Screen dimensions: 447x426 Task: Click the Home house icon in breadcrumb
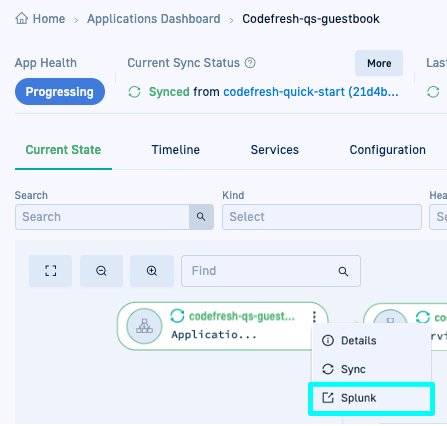coord(22,18)
